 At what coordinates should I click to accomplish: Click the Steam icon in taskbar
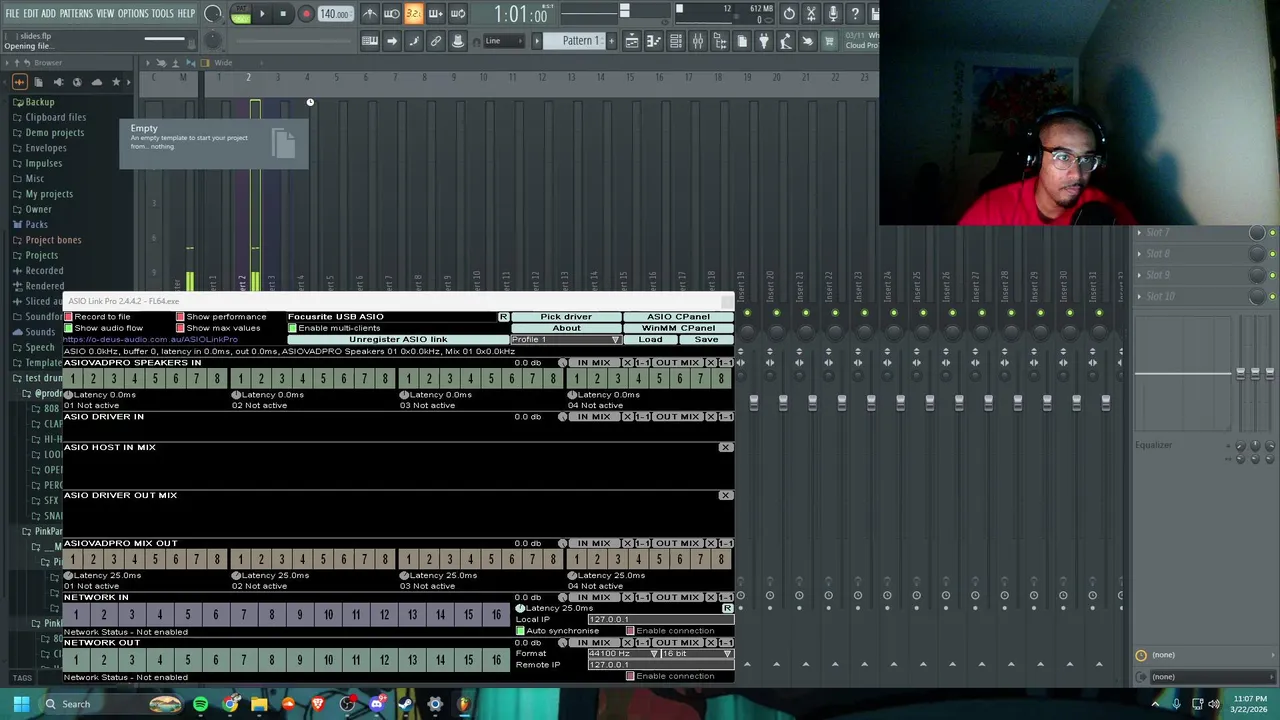(x=406, y=704)
